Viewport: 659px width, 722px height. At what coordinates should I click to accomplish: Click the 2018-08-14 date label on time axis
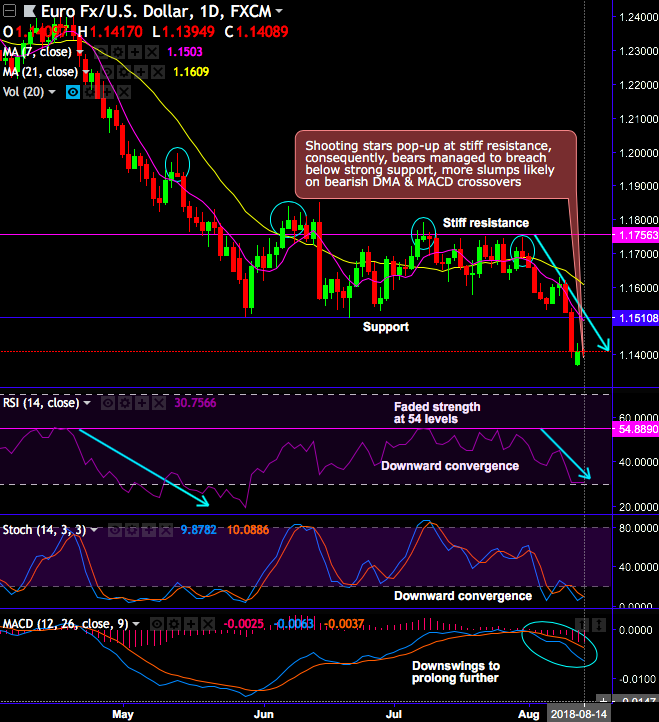[x=578, y=714]
